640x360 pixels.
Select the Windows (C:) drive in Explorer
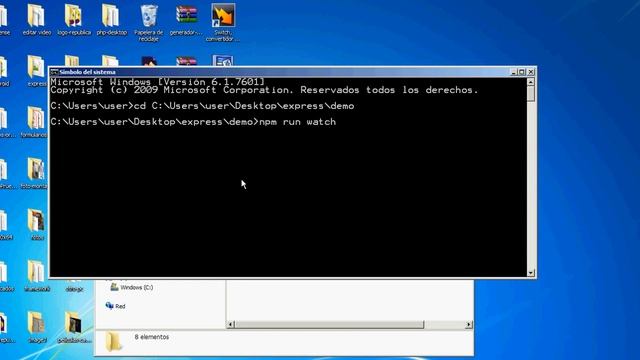click(x=132, y=287)
